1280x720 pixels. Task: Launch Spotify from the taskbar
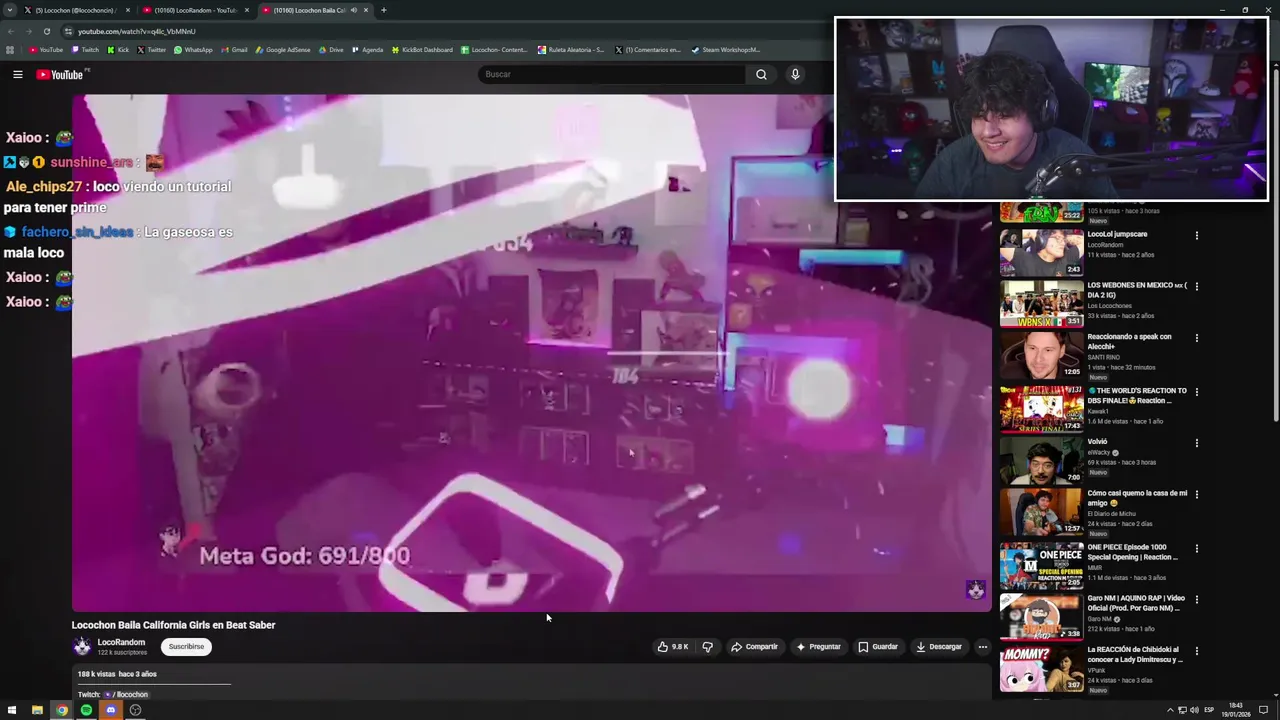coord(86,710)
